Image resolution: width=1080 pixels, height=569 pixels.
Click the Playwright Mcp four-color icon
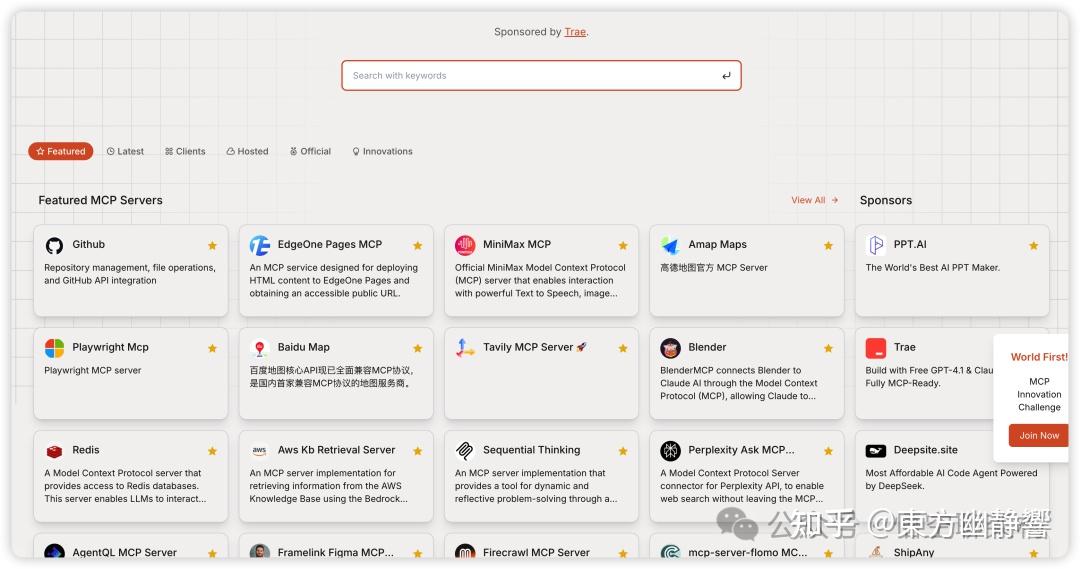[x=54, y=348]
